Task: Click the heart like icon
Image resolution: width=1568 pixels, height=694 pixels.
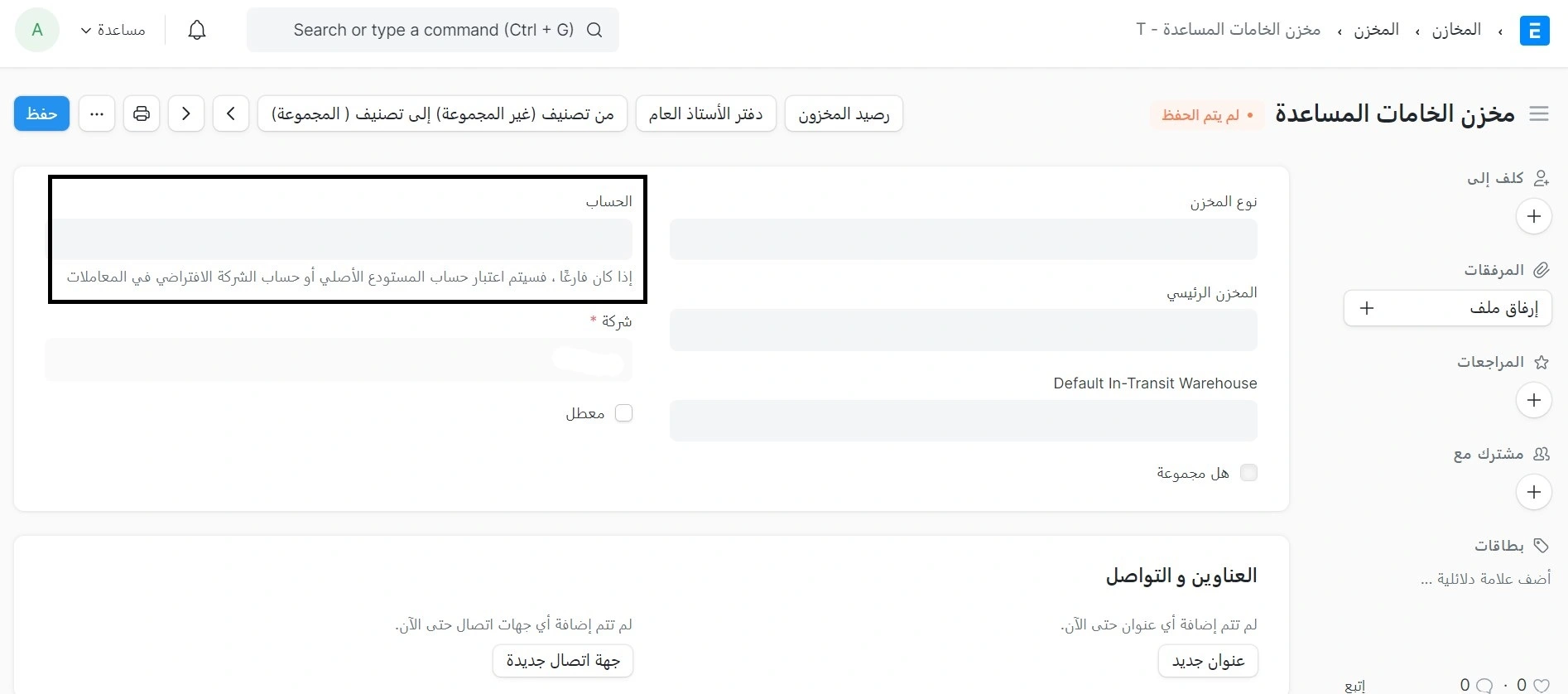Action: [1542, 685]
